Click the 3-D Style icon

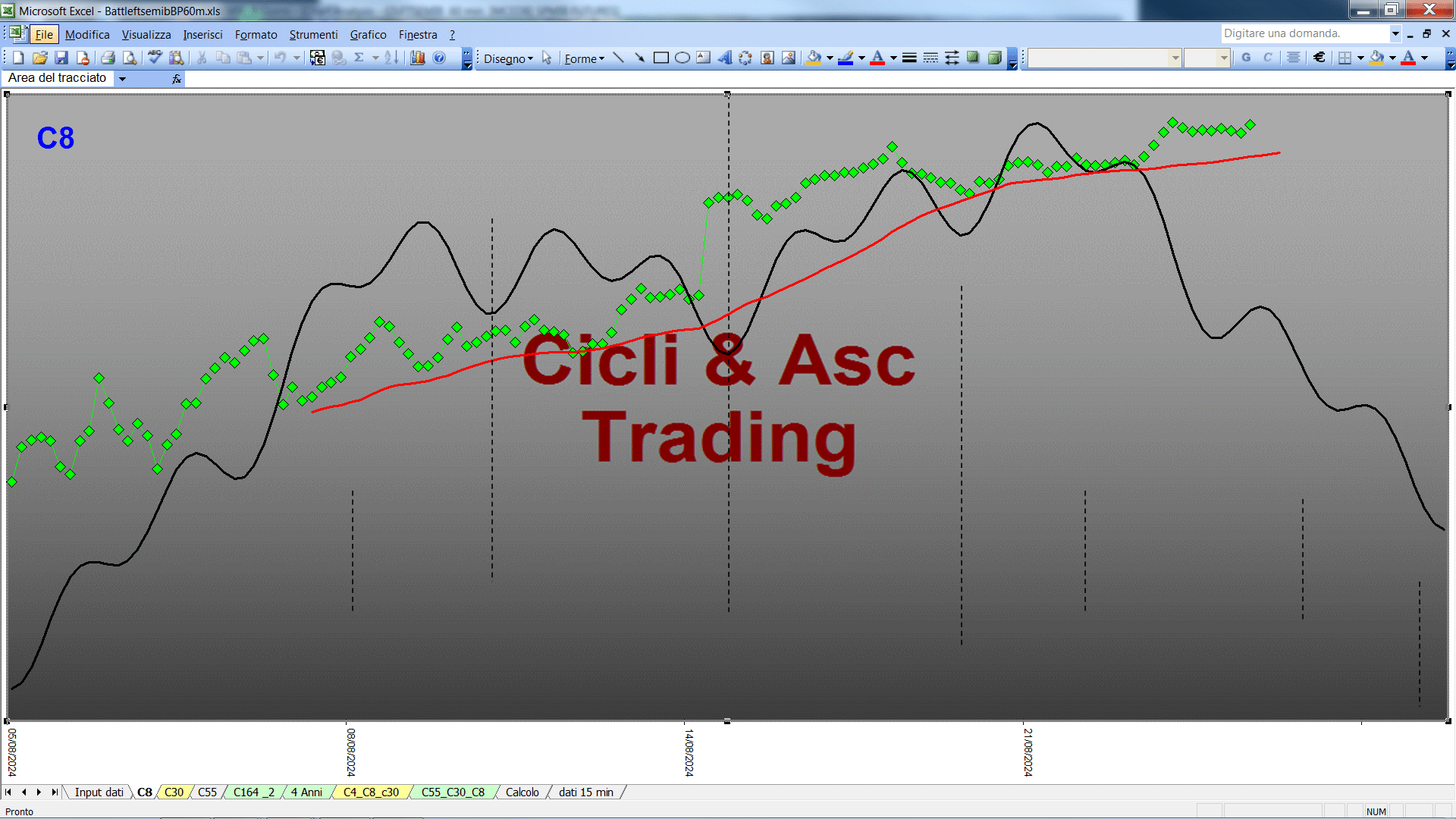[994, 58]
